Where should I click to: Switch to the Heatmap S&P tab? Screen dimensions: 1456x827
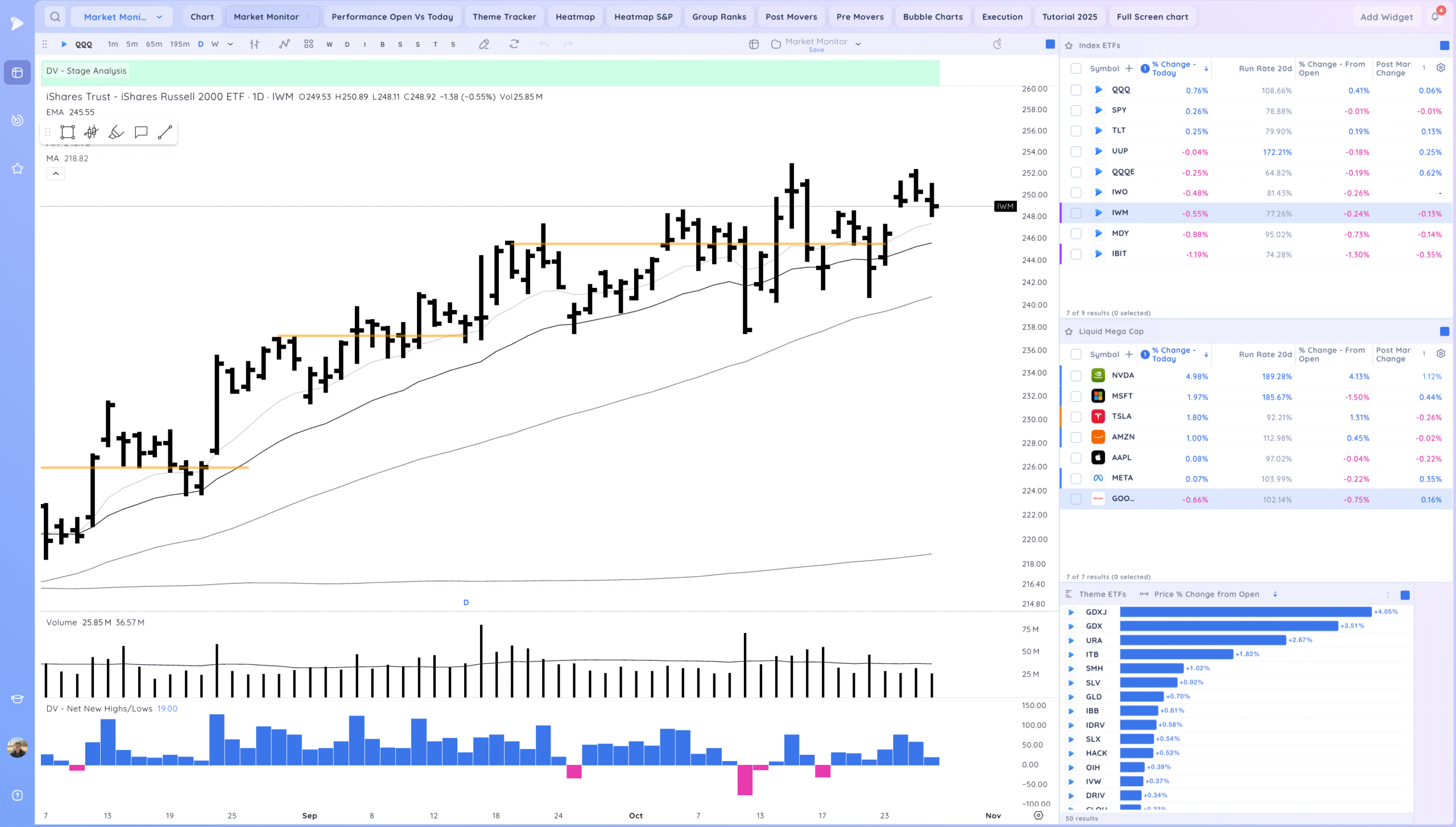tap(643, 16)
